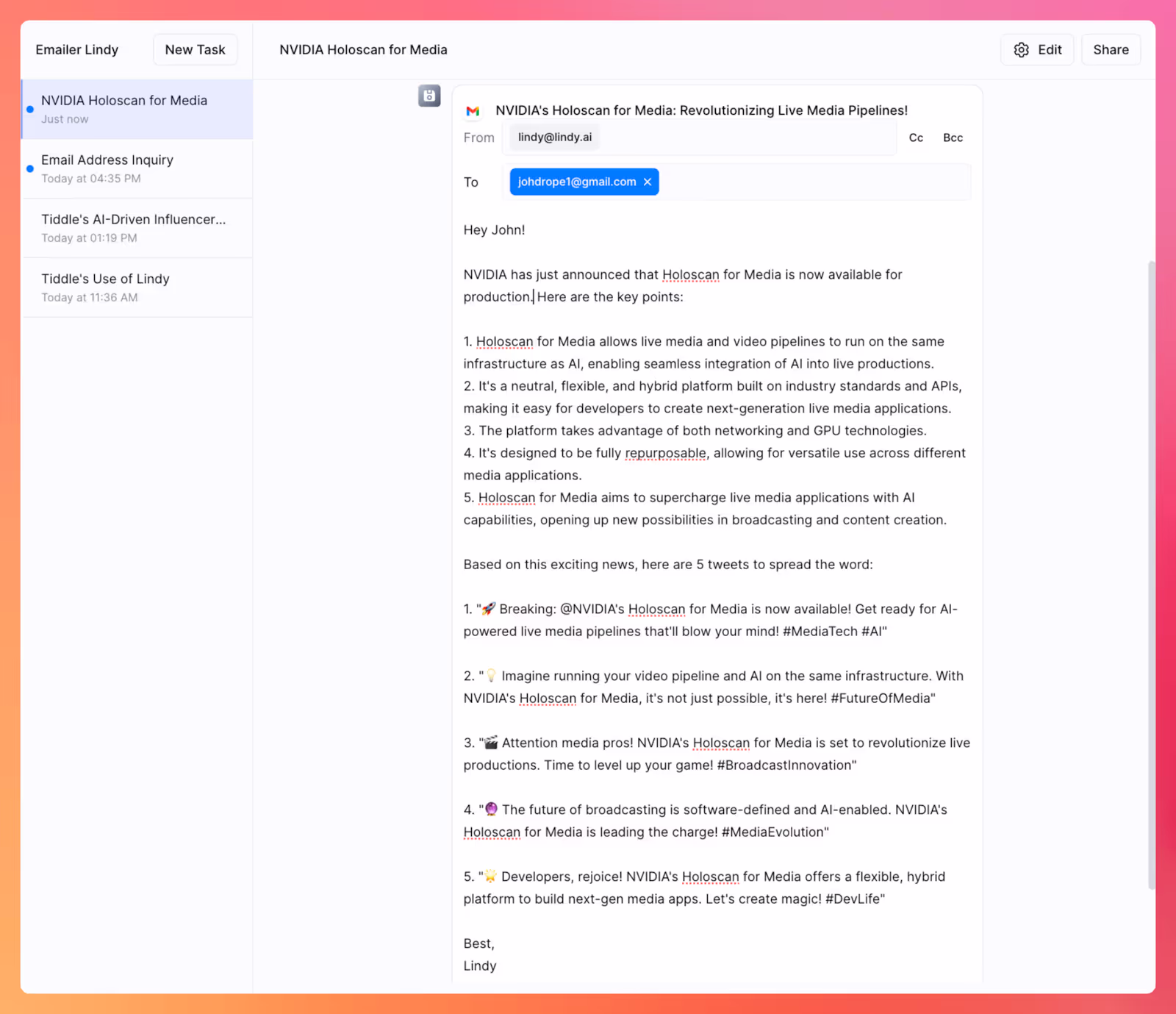Remove johdrope1@gmail.com recipient with X
Screen dimensions: 1176x1014
(648, 182)
